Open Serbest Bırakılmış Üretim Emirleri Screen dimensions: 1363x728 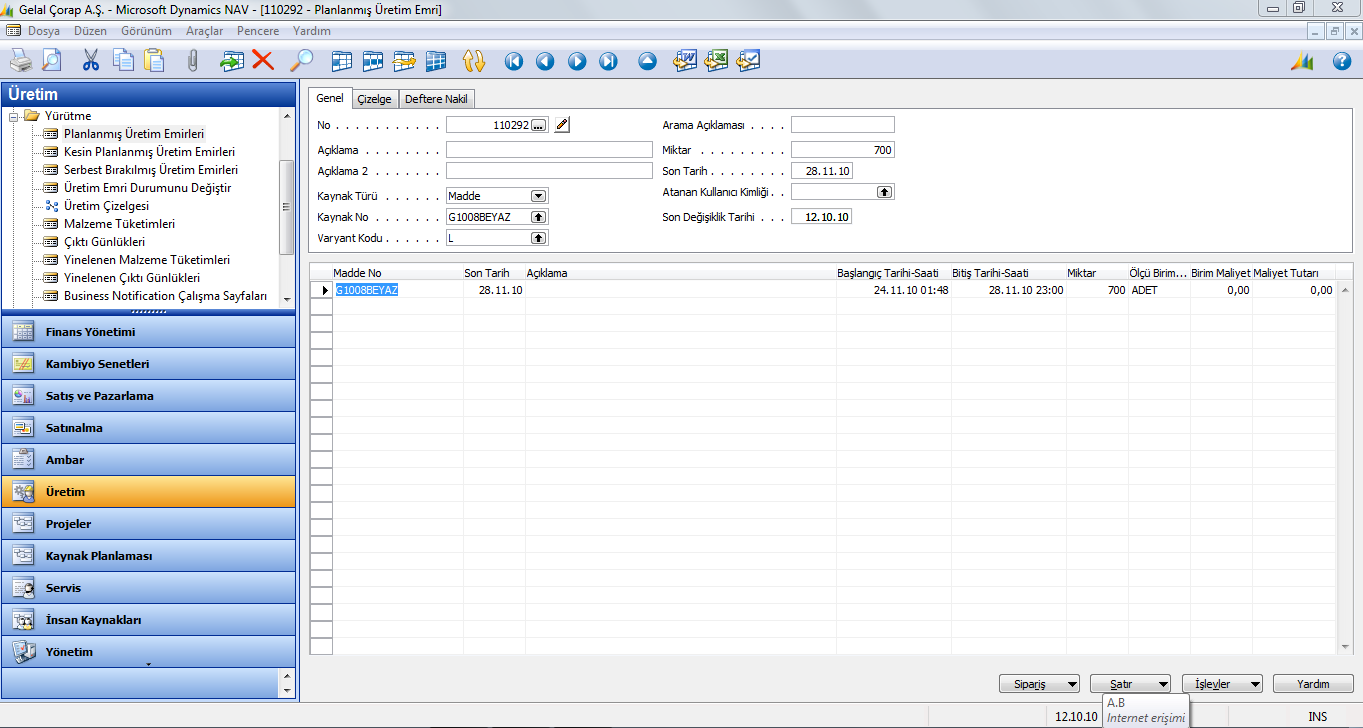(150, 170)
